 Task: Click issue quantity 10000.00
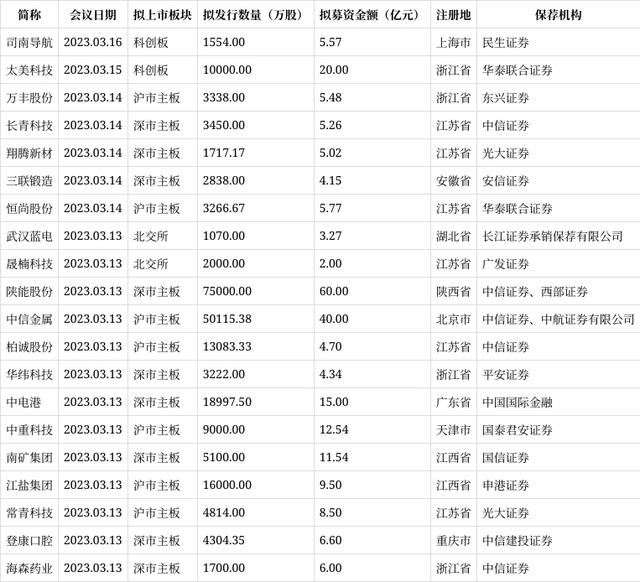227,70
